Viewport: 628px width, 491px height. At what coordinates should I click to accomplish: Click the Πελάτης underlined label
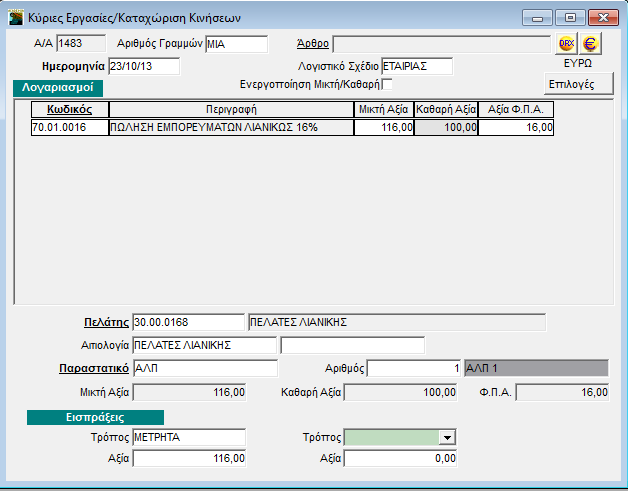coord(107,322)
